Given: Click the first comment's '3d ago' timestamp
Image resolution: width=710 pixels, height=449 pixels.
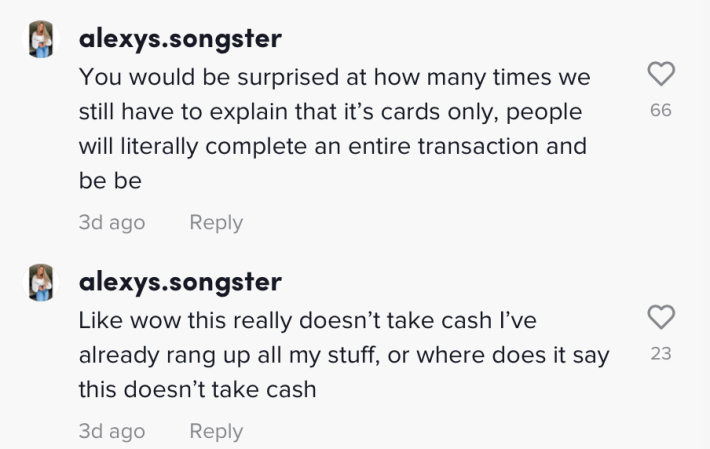Looking at the screenshot, I should (x=112, y=223).
